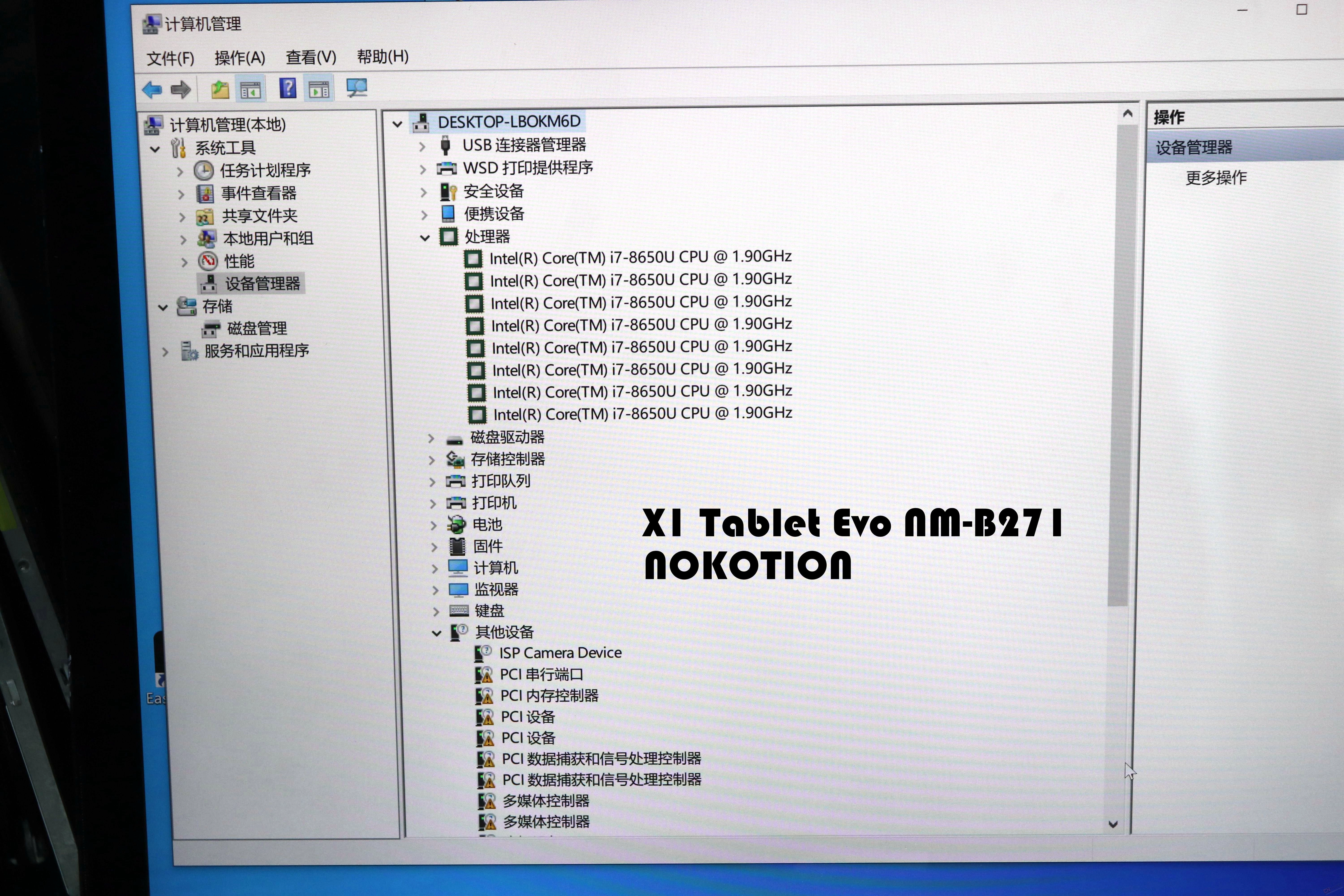Expand the 打印队列 category

(x=433, y=482)
